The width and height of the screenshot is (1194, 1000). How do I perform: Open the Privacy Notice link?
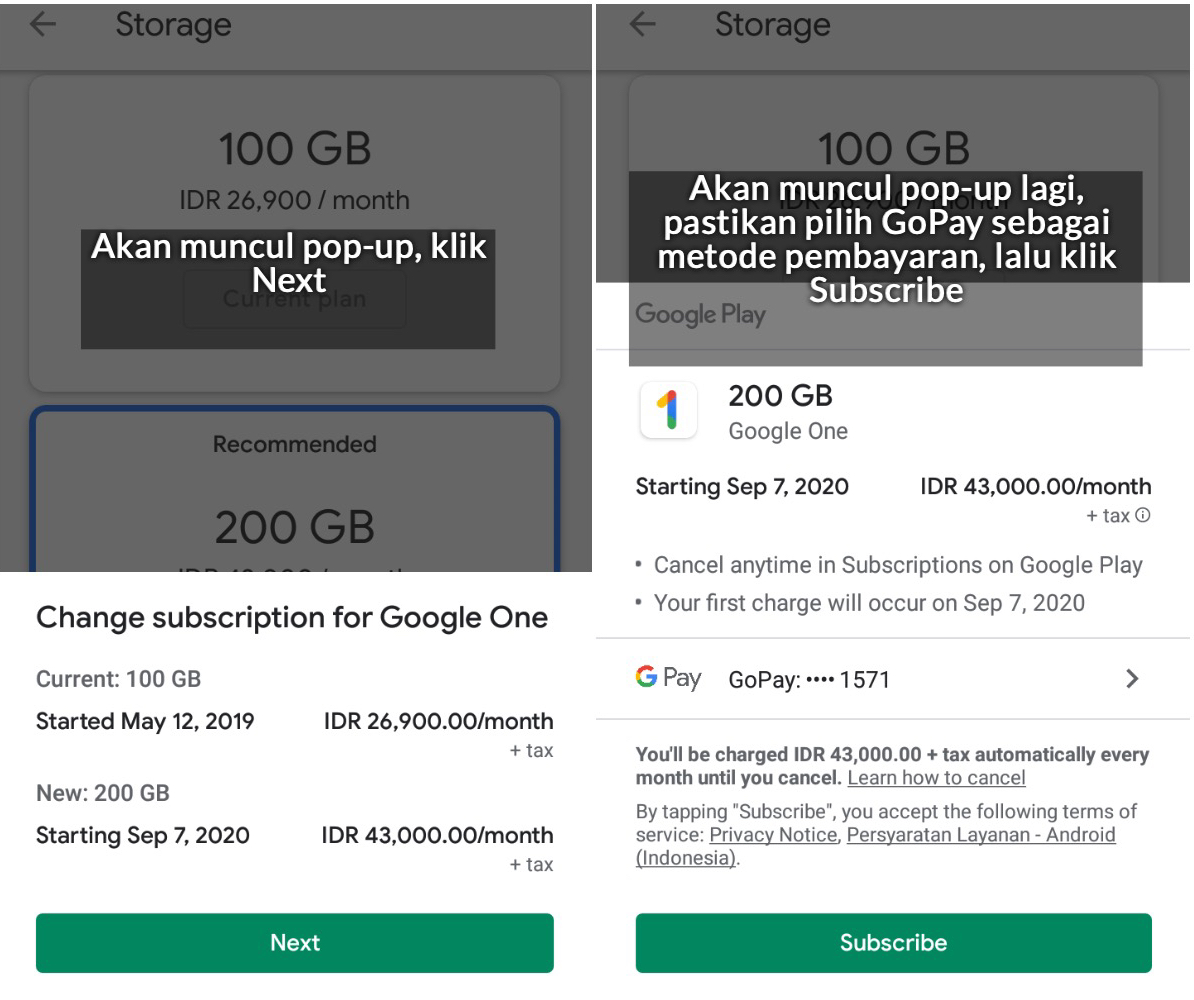[773, 834]
